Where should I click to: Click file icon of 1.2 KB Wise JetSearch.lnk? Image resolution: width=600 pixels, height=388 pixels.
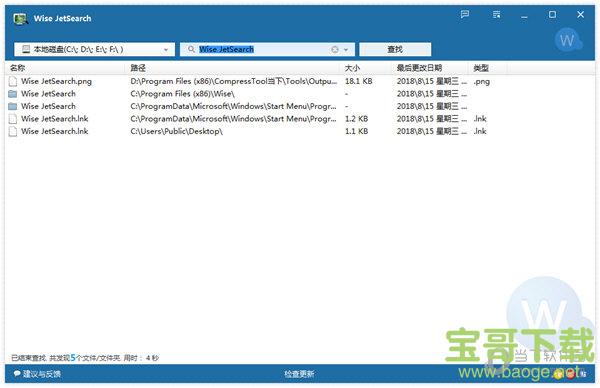[13, 119]
